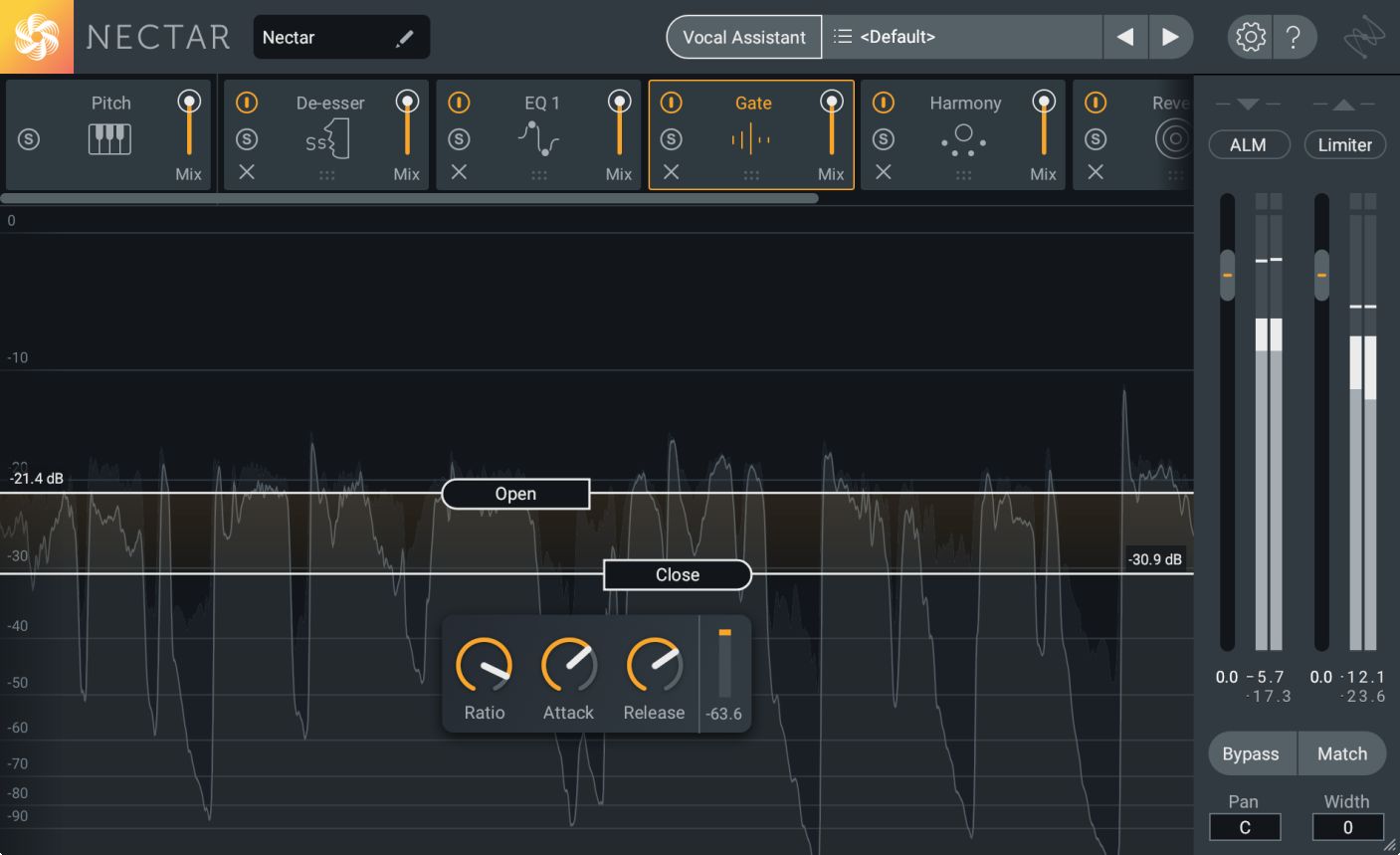Click the Open threshold handle
This screenshot has width=1400, height=855.
click(x=515, y=494)
